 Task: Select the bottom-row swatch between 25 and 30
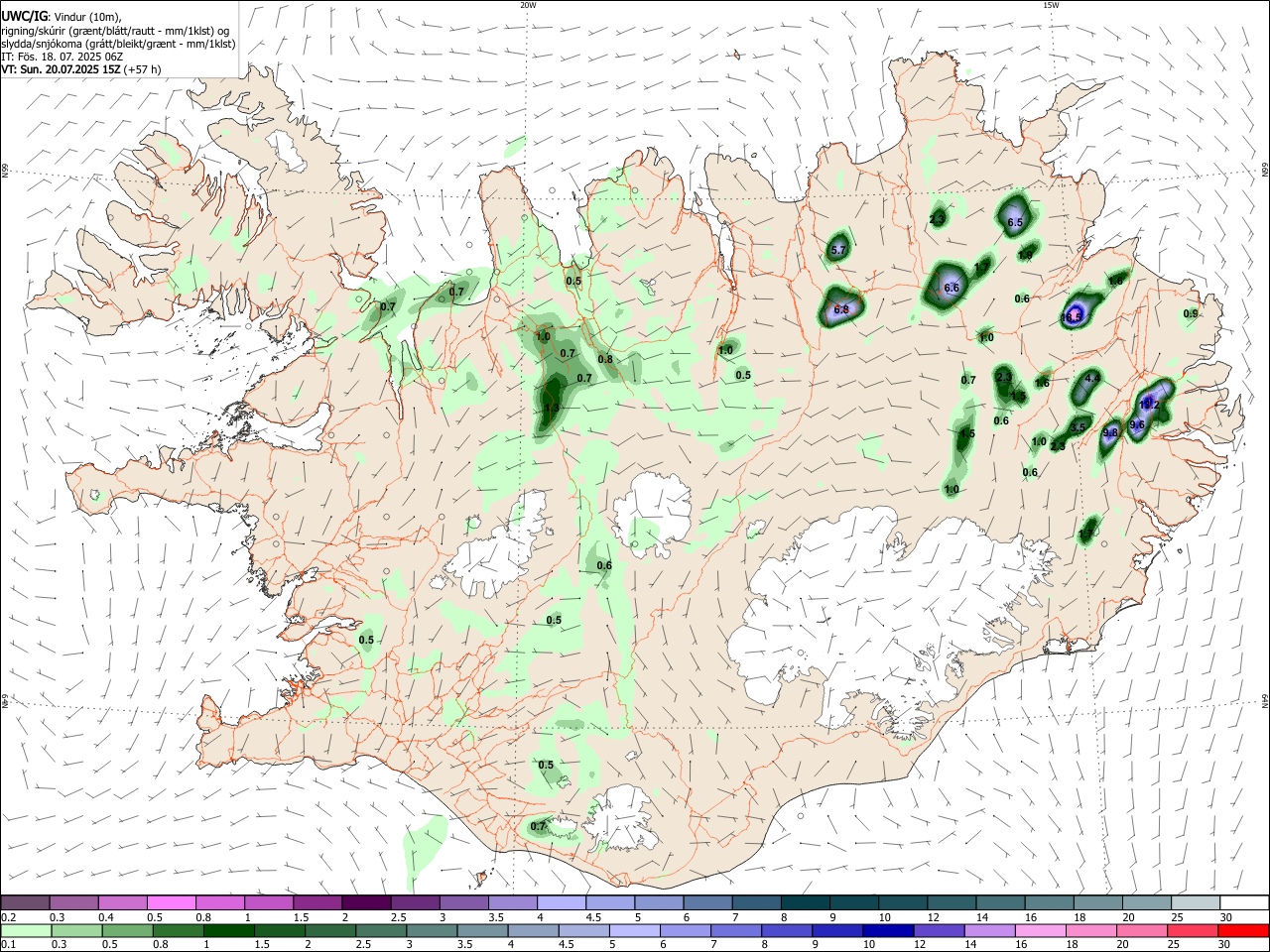[x=1192, y=930]
